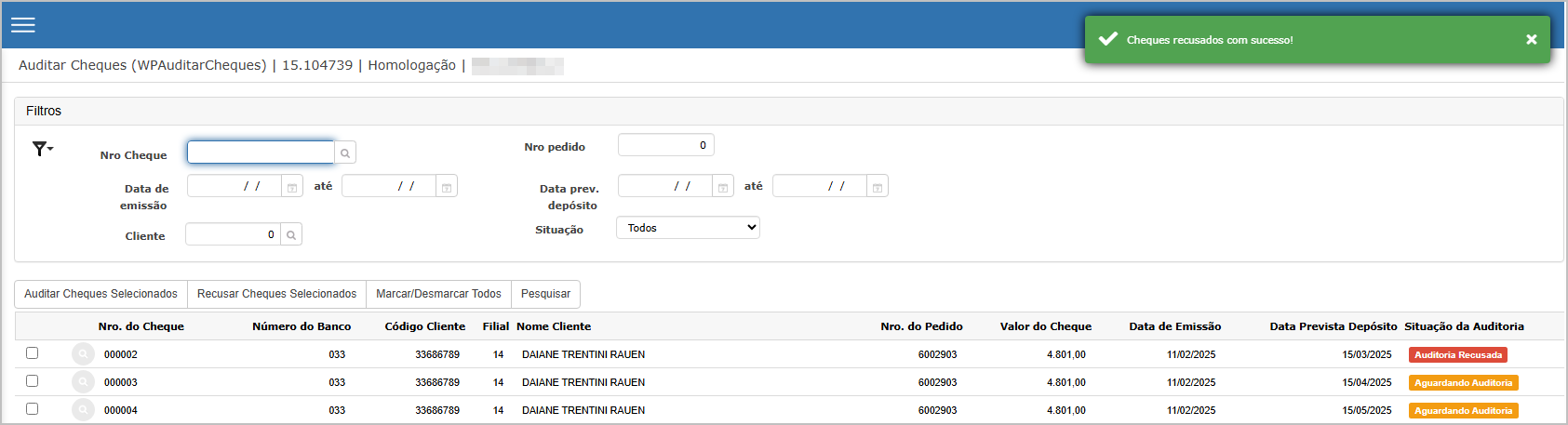The width and height of the screenshot is (1568, 425).
Task: Open the Data de emissão até calendar picker
Action: coord(447,187)
